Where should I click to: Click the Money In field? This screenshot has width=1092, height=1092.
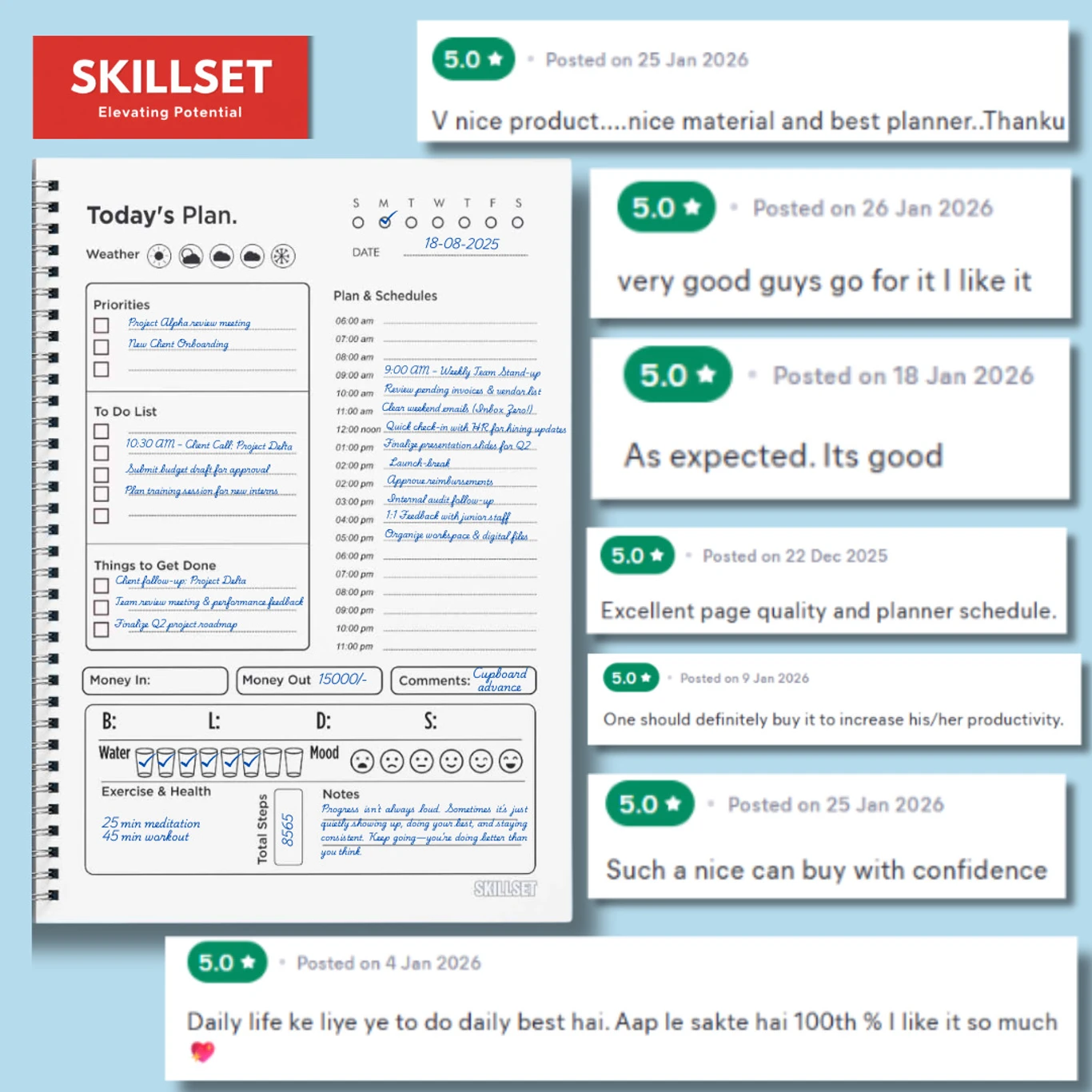(x=155, y=680)
